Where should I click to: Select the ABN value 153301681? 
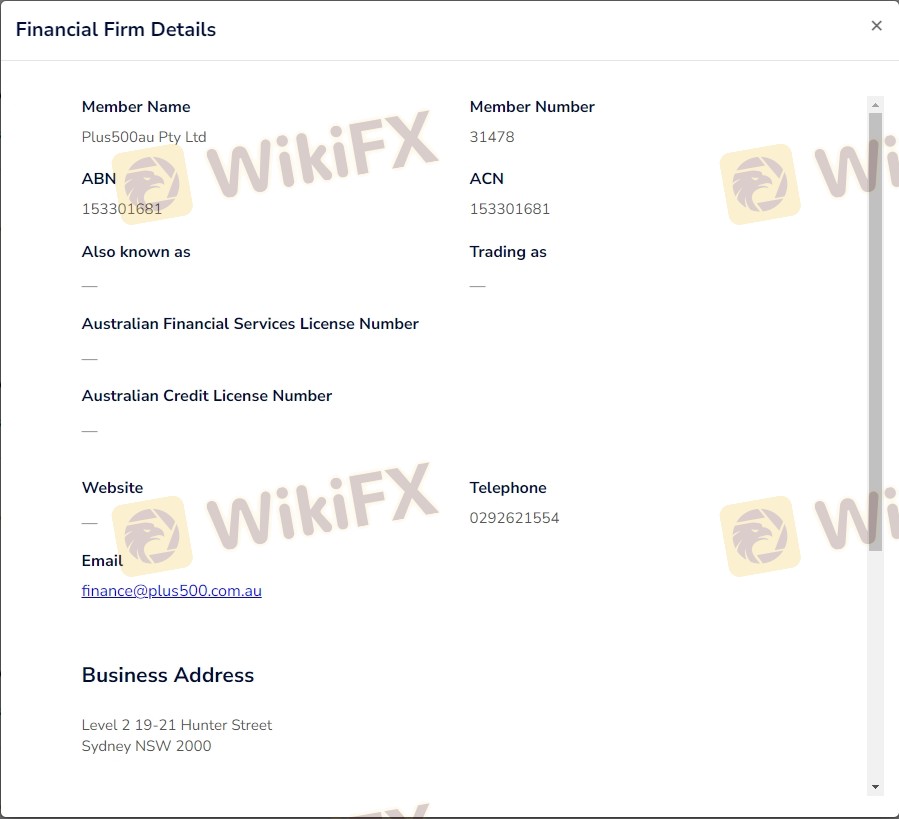pos(122,209)
